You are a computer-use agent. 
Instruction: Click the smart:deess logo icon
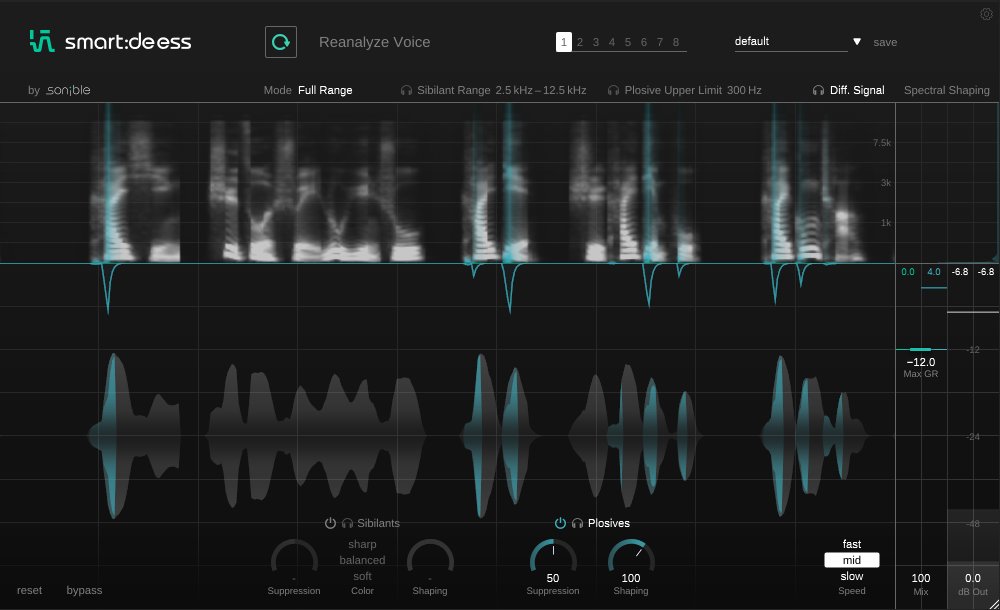[41, 41]
